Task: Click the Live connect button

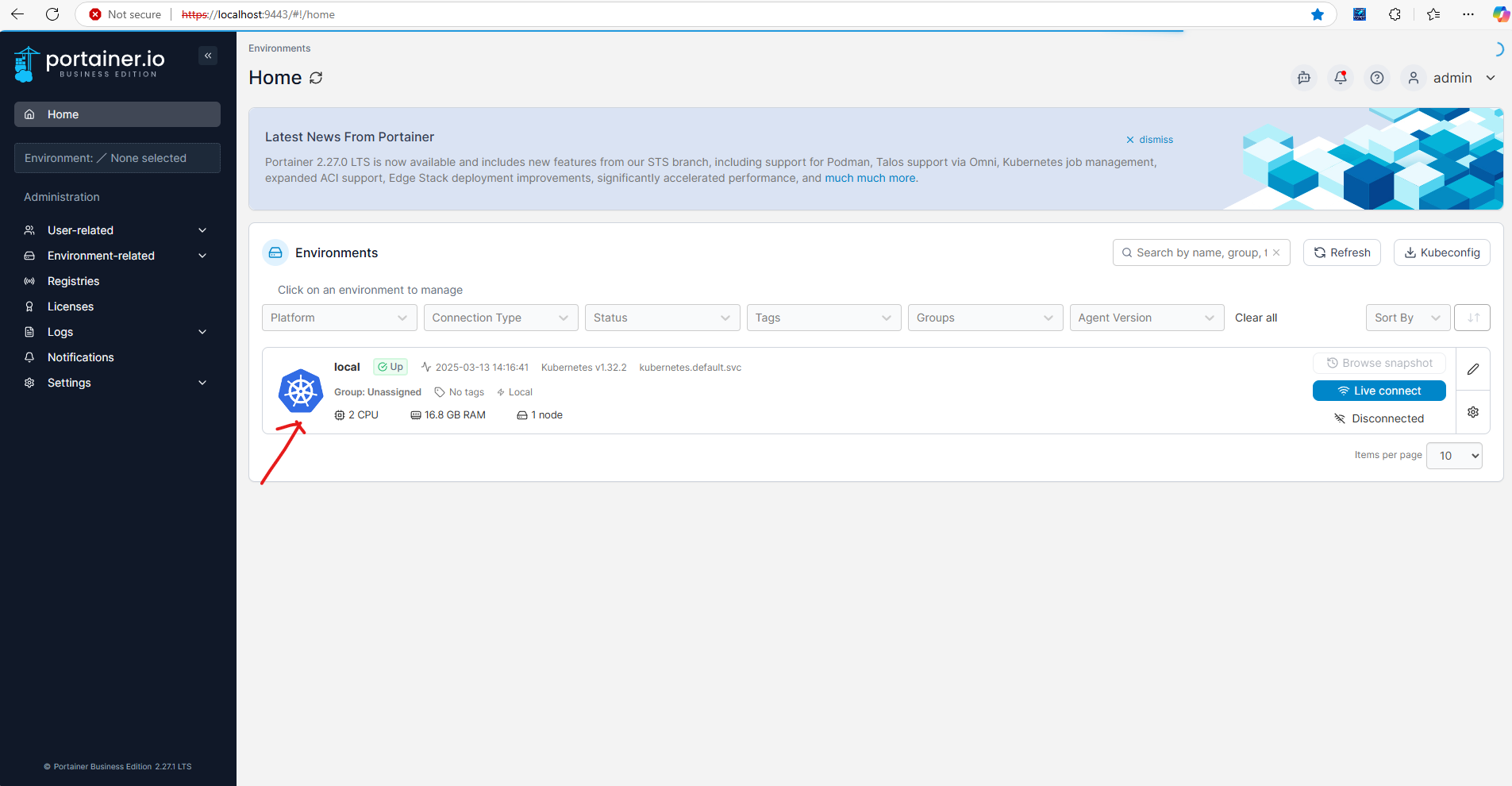Action: coord(1379,391)
